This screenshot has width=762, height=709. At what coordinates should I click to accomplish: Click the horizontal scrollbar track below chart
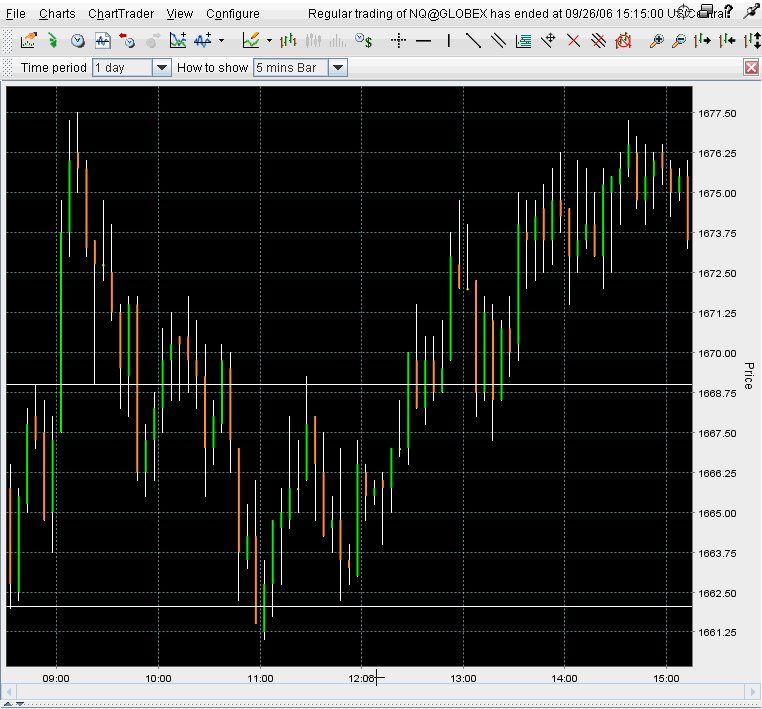pos(381,691)
